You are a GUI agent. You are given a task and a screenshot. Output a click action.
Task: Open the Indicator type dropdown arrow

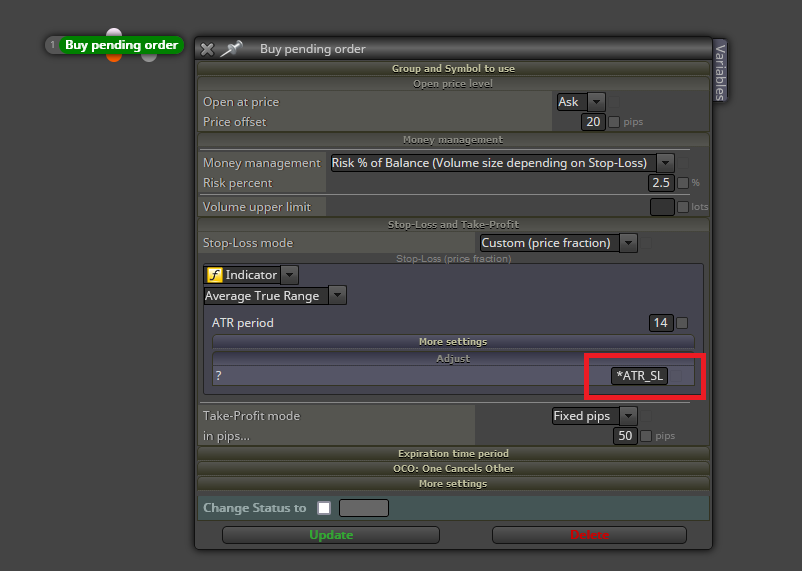[x=289, y=275]
